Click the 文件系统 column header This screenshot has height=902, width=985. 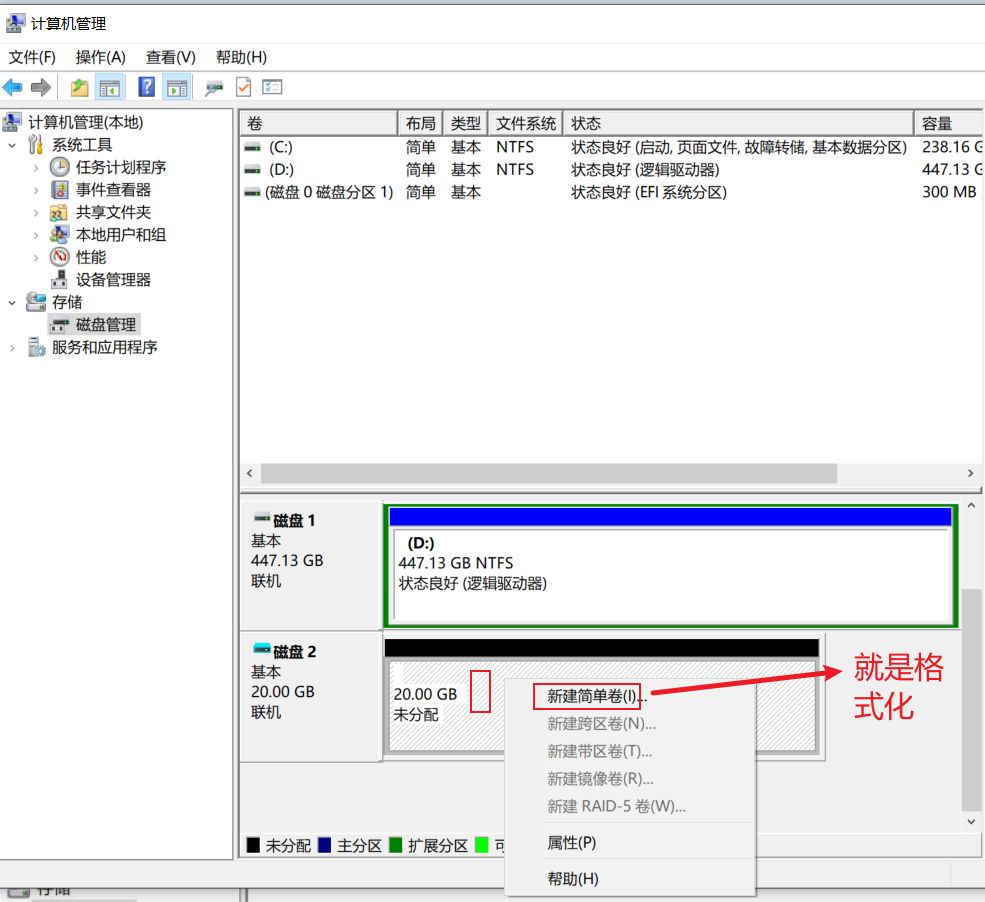click(525, 124)
